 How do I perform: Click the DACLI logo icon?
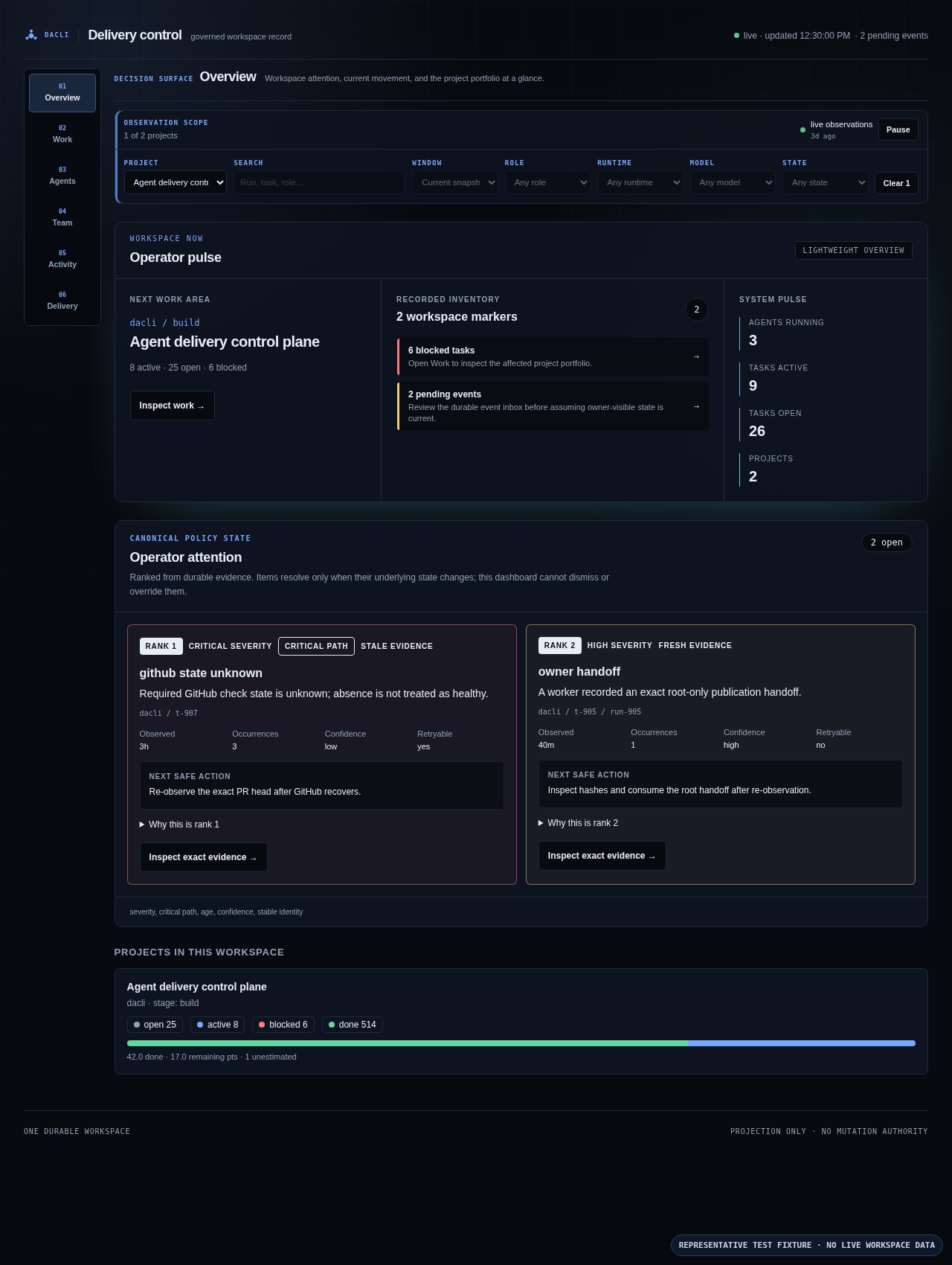coord(31,35)
